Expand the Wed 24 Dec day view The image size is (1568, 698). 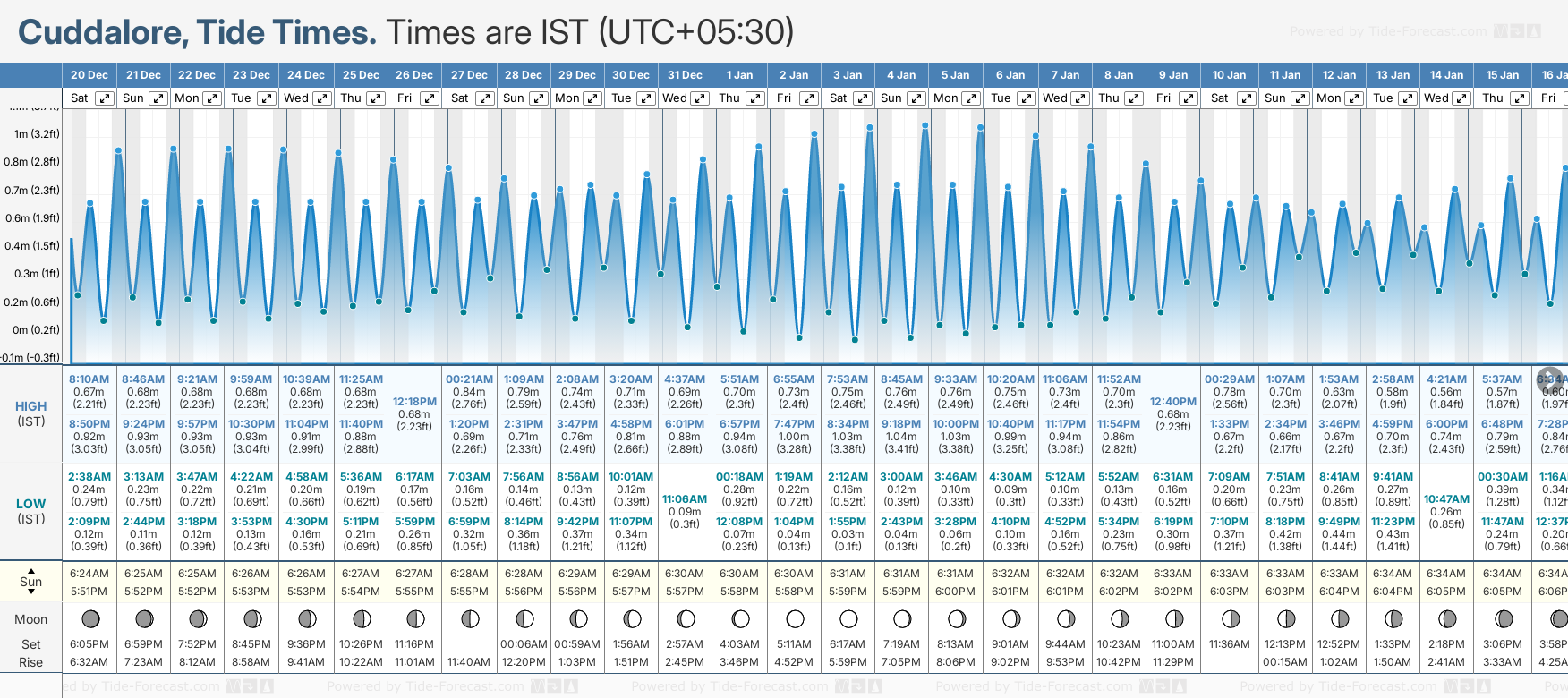[x=321, y=98]
